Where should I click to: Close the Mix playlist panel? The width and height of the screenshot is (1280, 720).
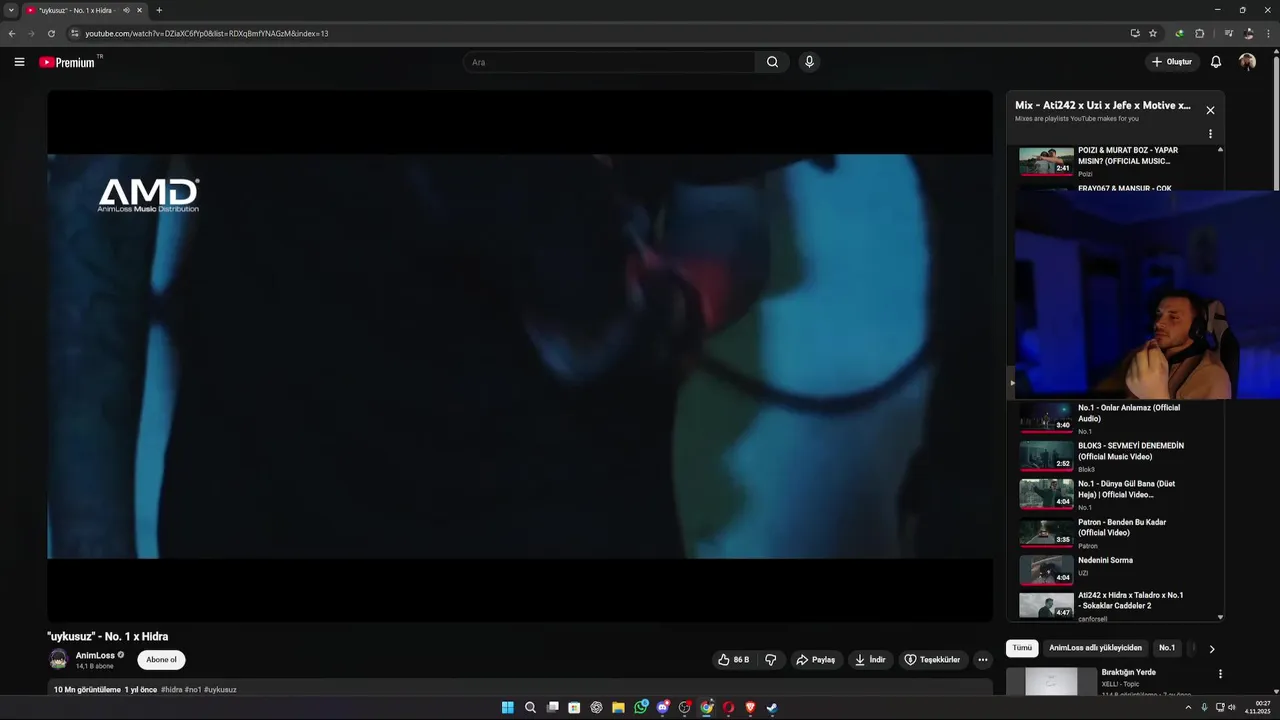1210,110
